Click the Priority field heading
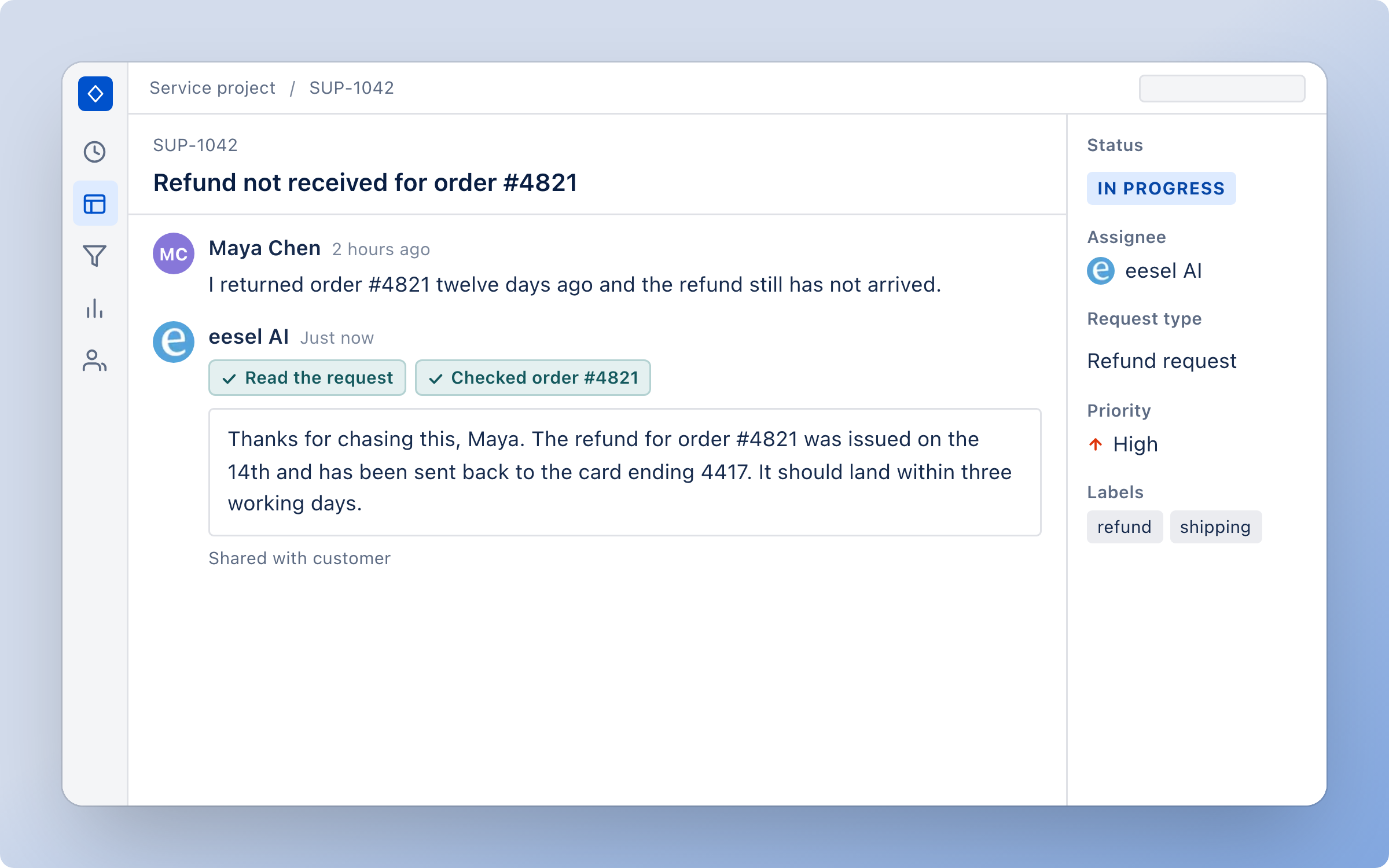 pyautogui.click(x=1119, y=411)
